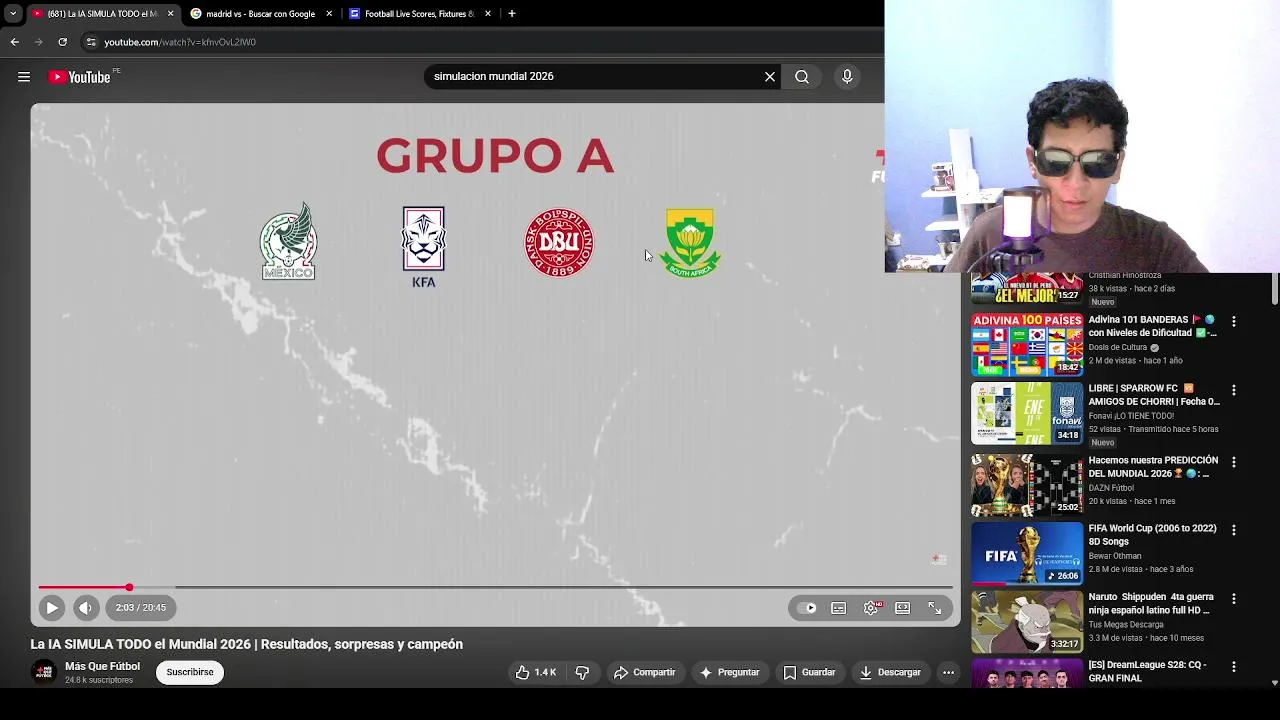
Task: Go forward in the browser
Action: (x=38, y=42)
